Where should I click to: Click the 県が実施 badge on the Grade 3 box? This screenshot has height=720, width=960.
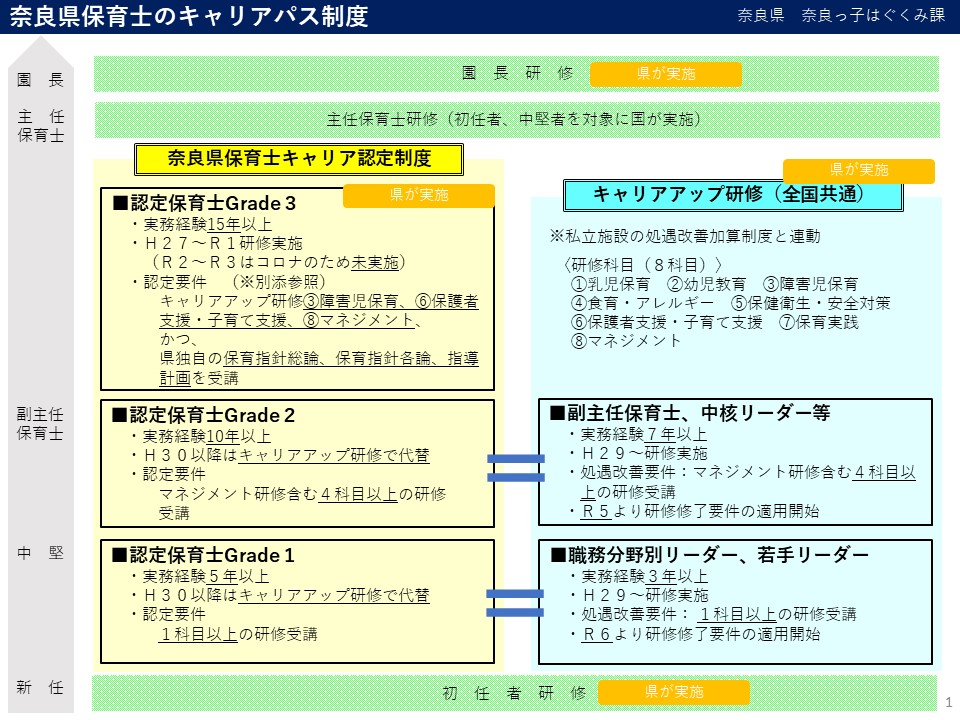tap(419, 195)
